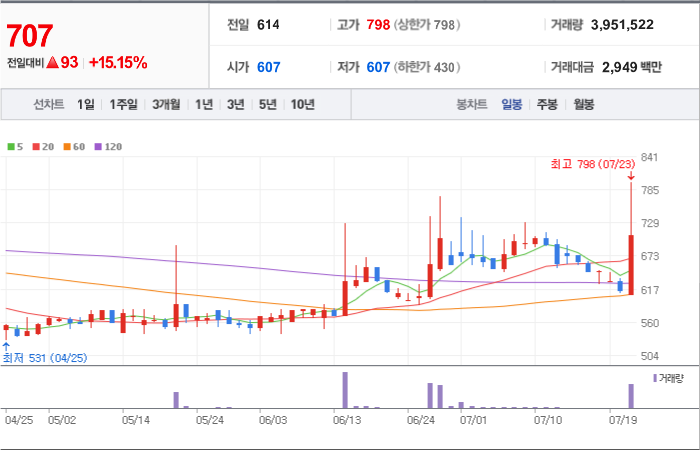Click the 최고 798 (07/23) label
Viewport: 700px width, 450px height.
coord(593,164)
